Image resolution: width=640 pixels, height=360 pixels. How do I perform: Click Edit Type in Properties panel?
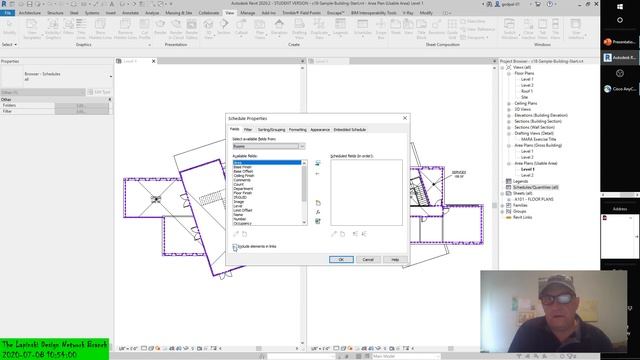[99, 92]
